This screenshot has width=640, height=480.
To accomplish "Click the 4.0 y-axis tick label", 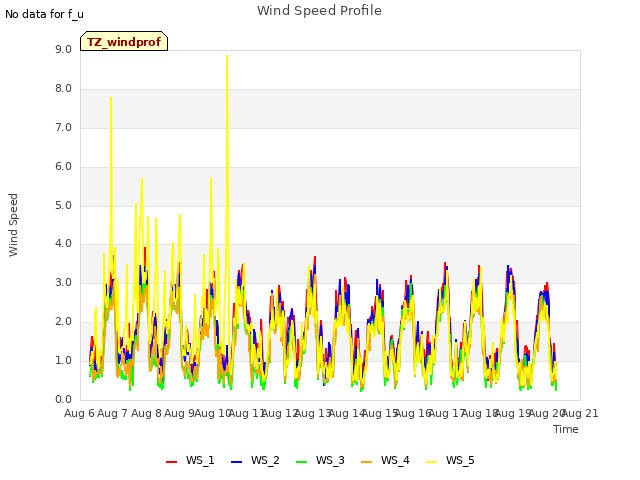I will (x=63, y=244).
